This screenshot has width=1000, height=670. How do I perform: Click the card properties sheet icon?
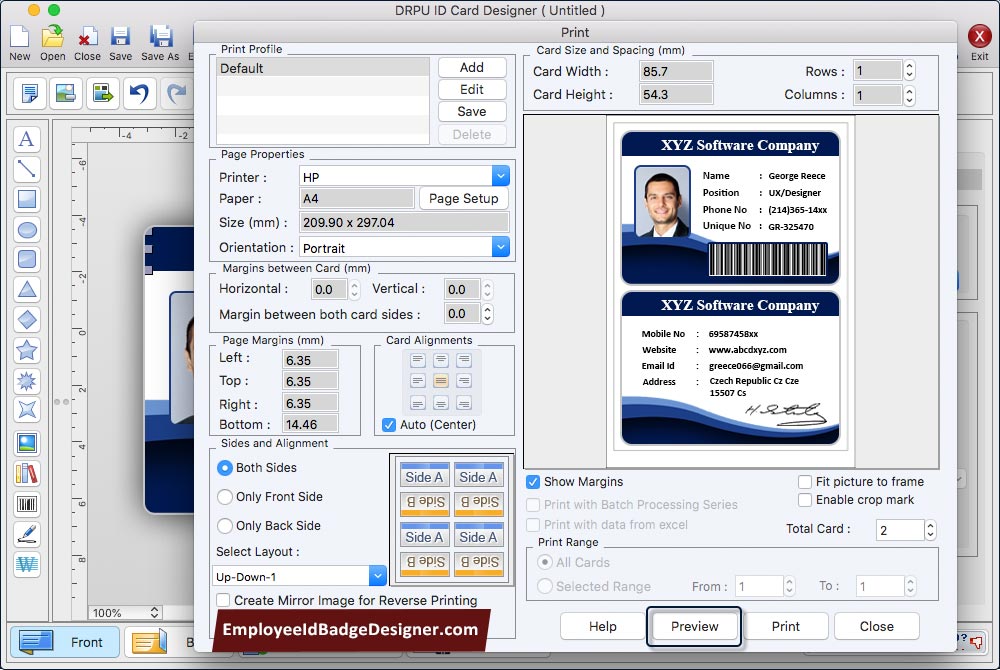[29, 93]
